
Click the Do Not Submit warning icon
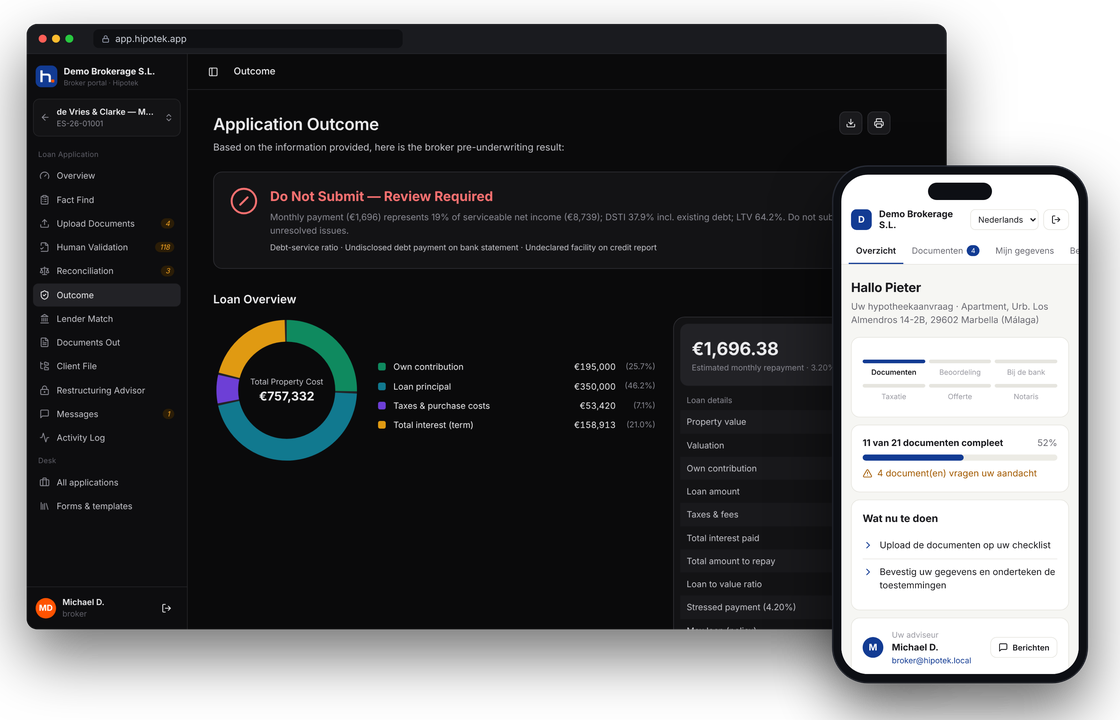(x=244, y=201)
